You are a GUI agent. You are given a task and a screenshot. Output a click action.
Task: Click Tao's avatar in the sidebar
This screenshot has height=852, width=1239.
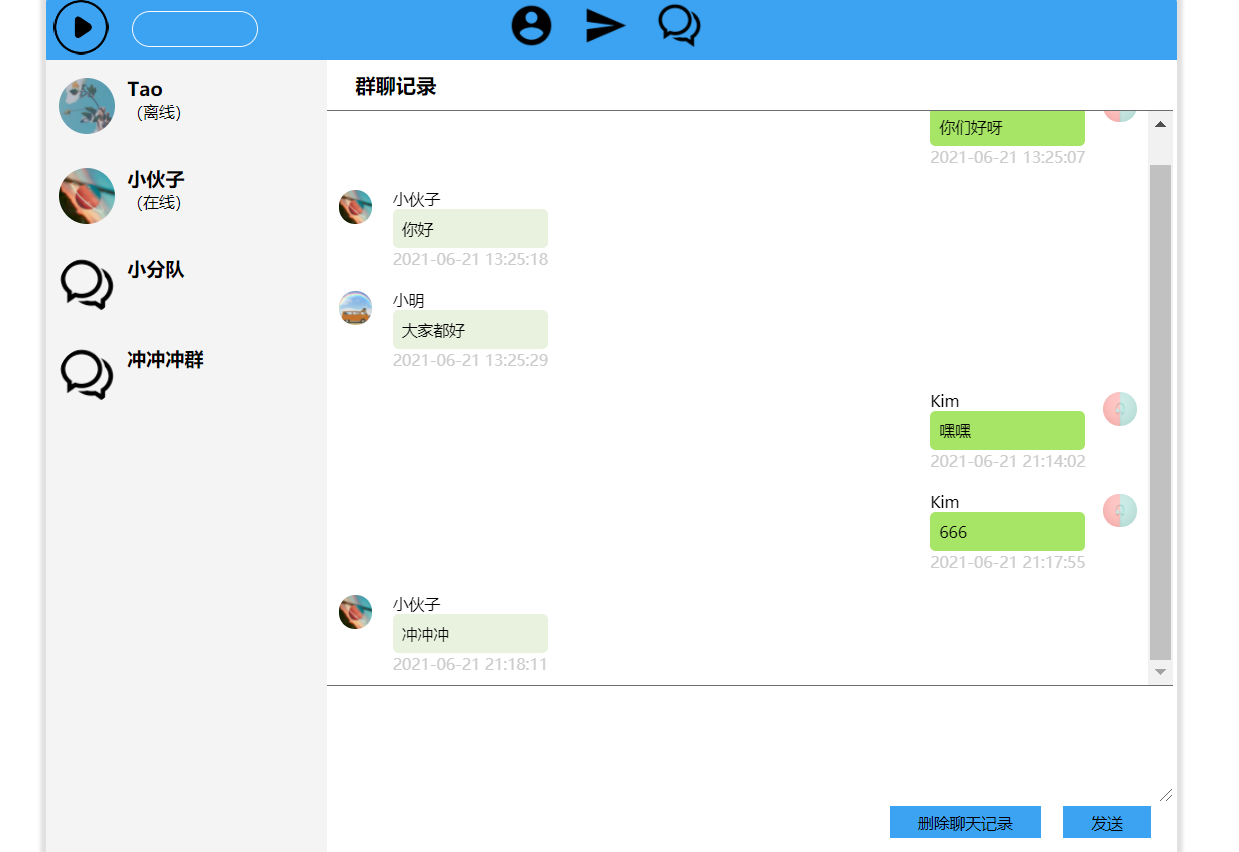(x=86, y=105)
